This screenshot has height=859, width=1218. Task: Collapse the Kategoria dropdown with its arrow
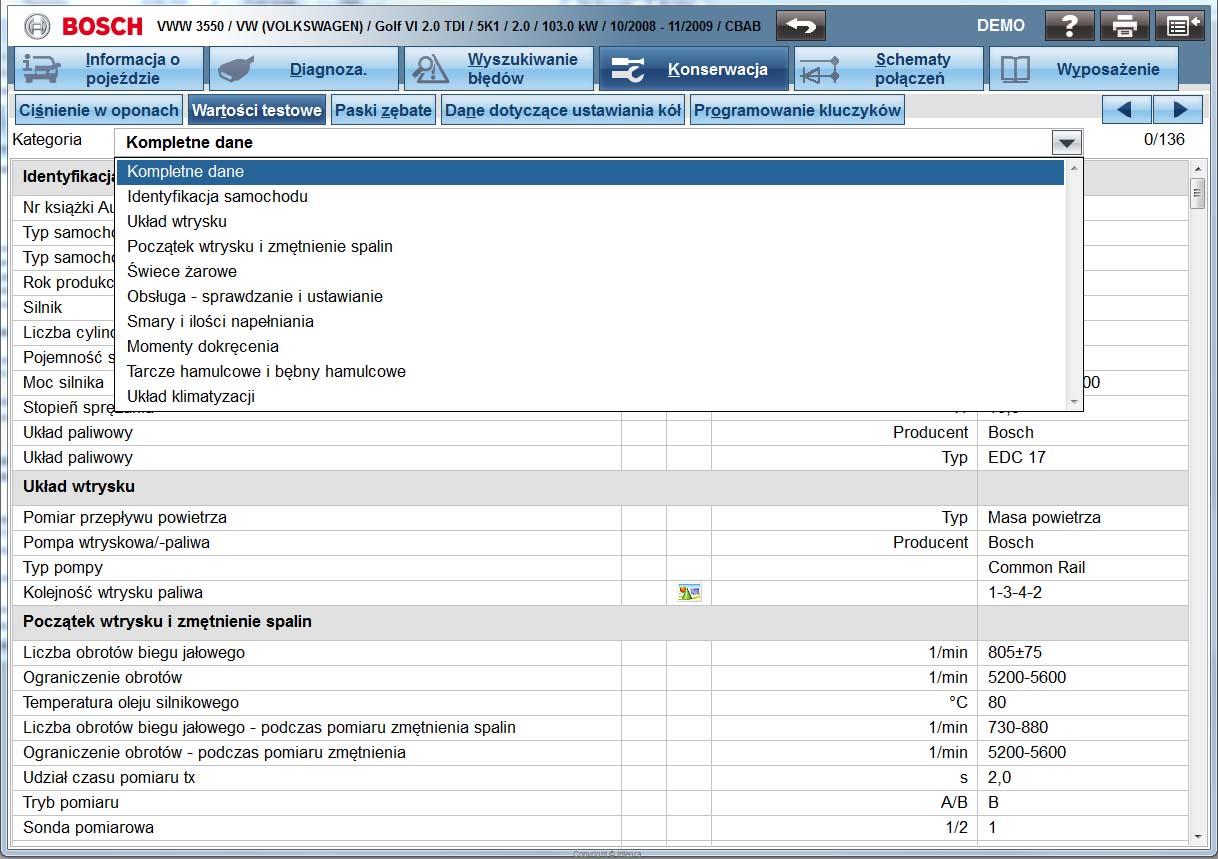pos(1067,142)
